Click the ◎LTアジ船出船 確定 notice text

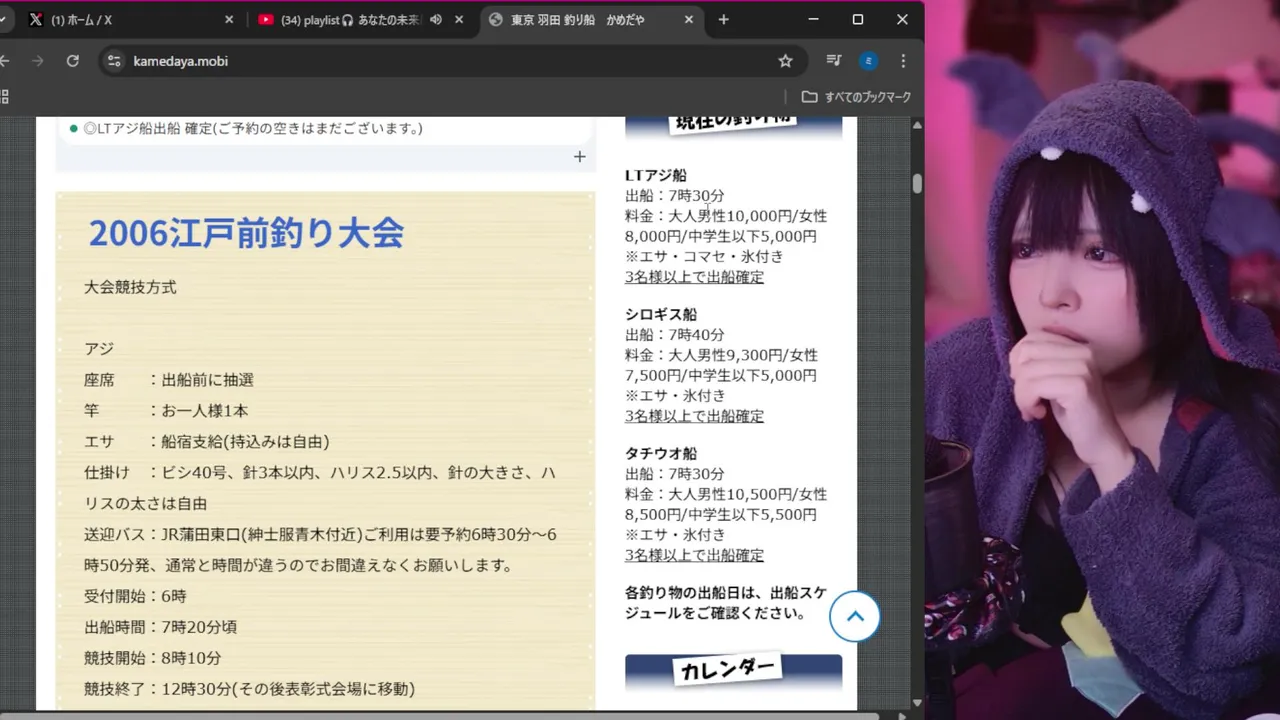coord(253,128)
